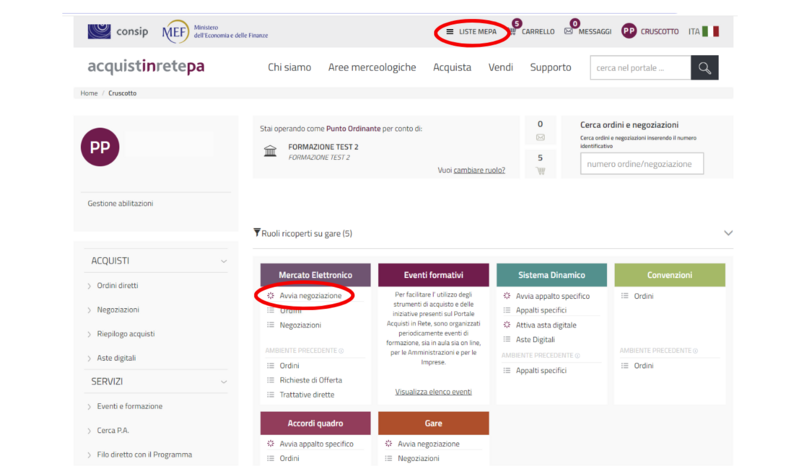Focus the numero ordine/negoziazione field
This screenshot has height=474, width=800.
click(x=642, y=164)
